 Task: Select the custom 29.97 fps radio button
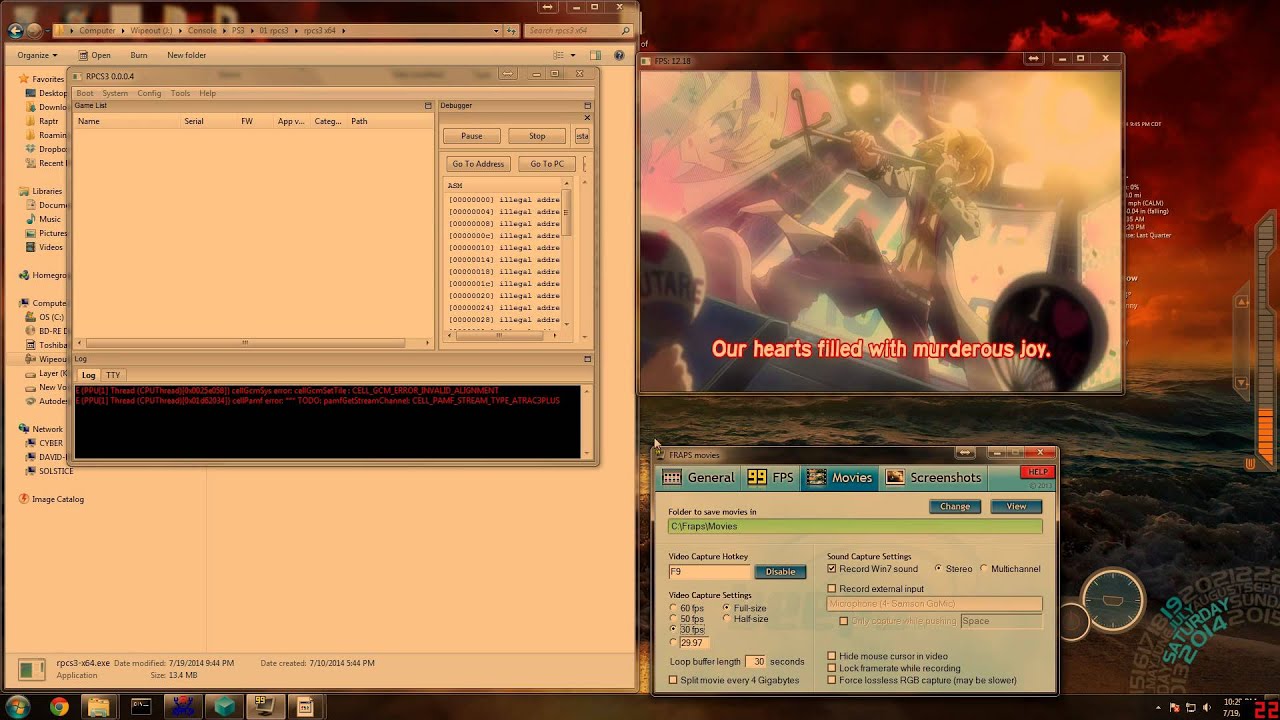click(673, 642)
